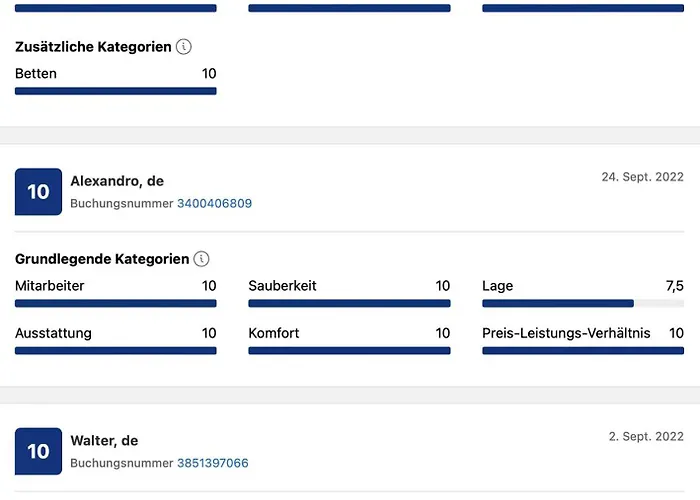Image resolution: width=700 pixels, height=500 pixels.
Task: Click the Komfort rating bar
Action: 349,351
